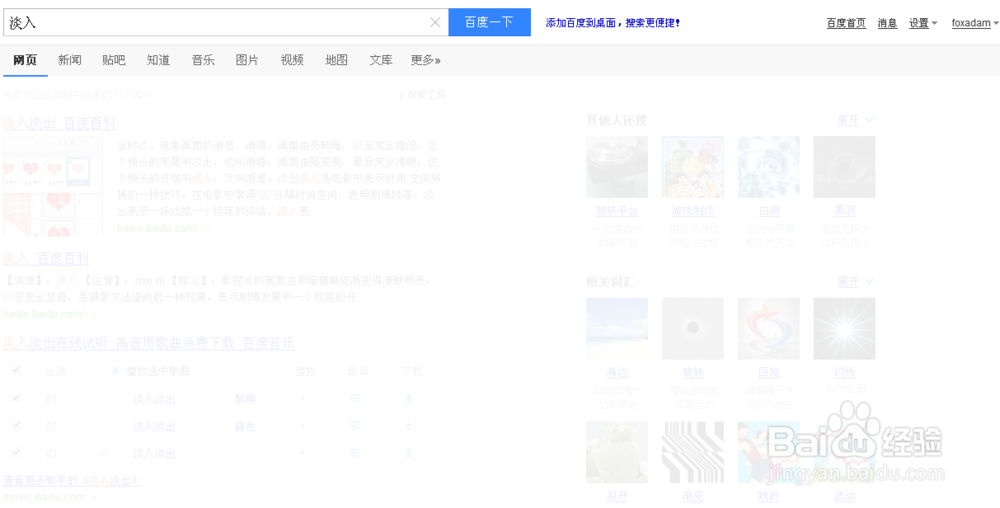Click the 百度一下 search button

coord(489,22)
